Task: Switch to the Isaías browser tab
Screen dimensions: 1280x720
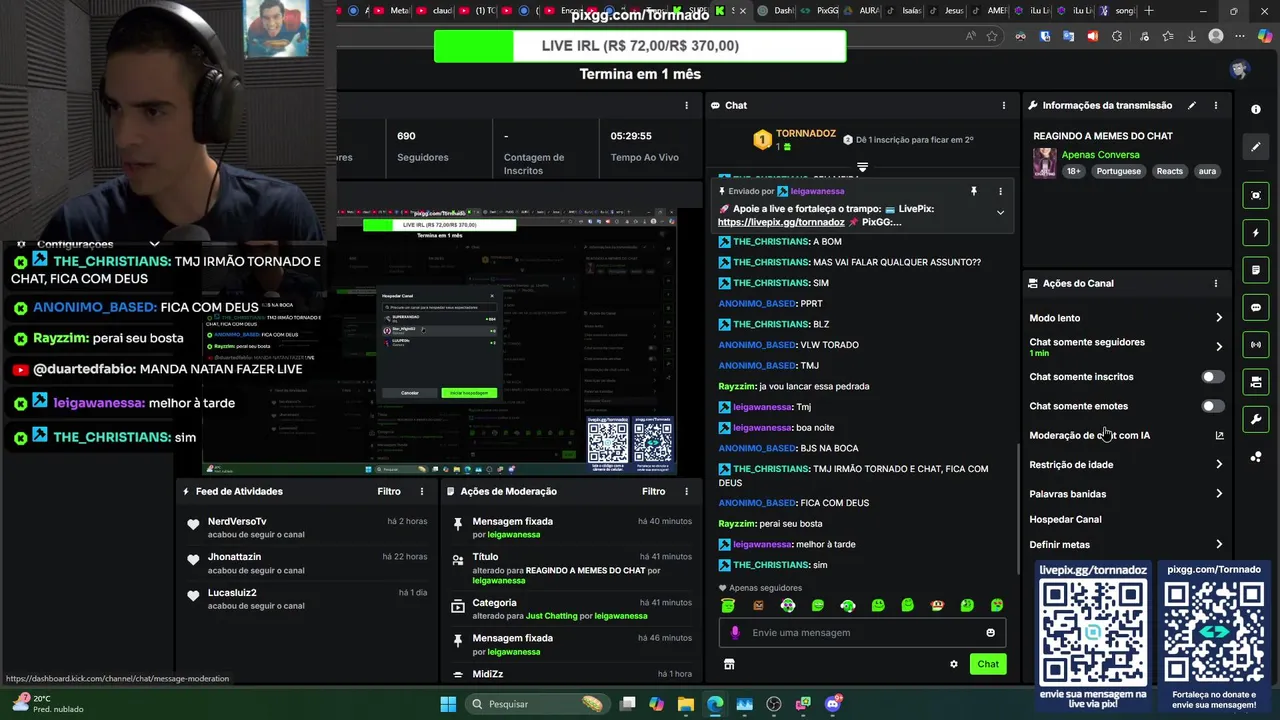Action: (x=905, y=11)
